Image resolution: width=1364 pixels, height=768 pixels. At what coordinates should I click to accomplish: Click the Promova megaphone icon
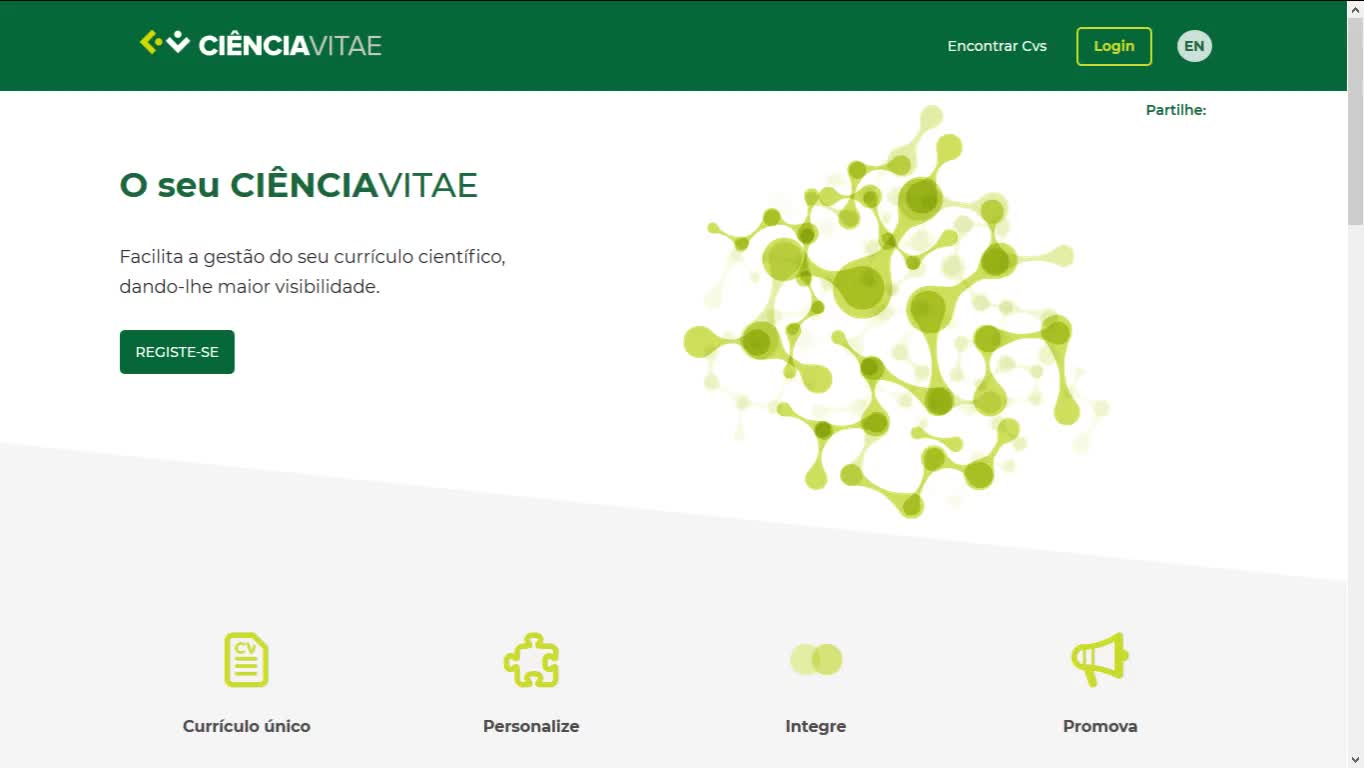pyautogui.click(x=1100, y=660)
